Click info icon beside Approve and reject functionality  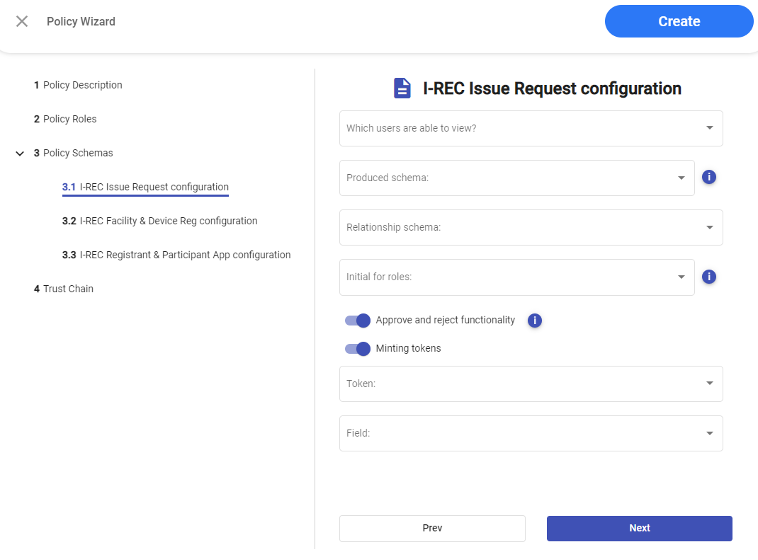pyautogui.click(x=534, y=321)
